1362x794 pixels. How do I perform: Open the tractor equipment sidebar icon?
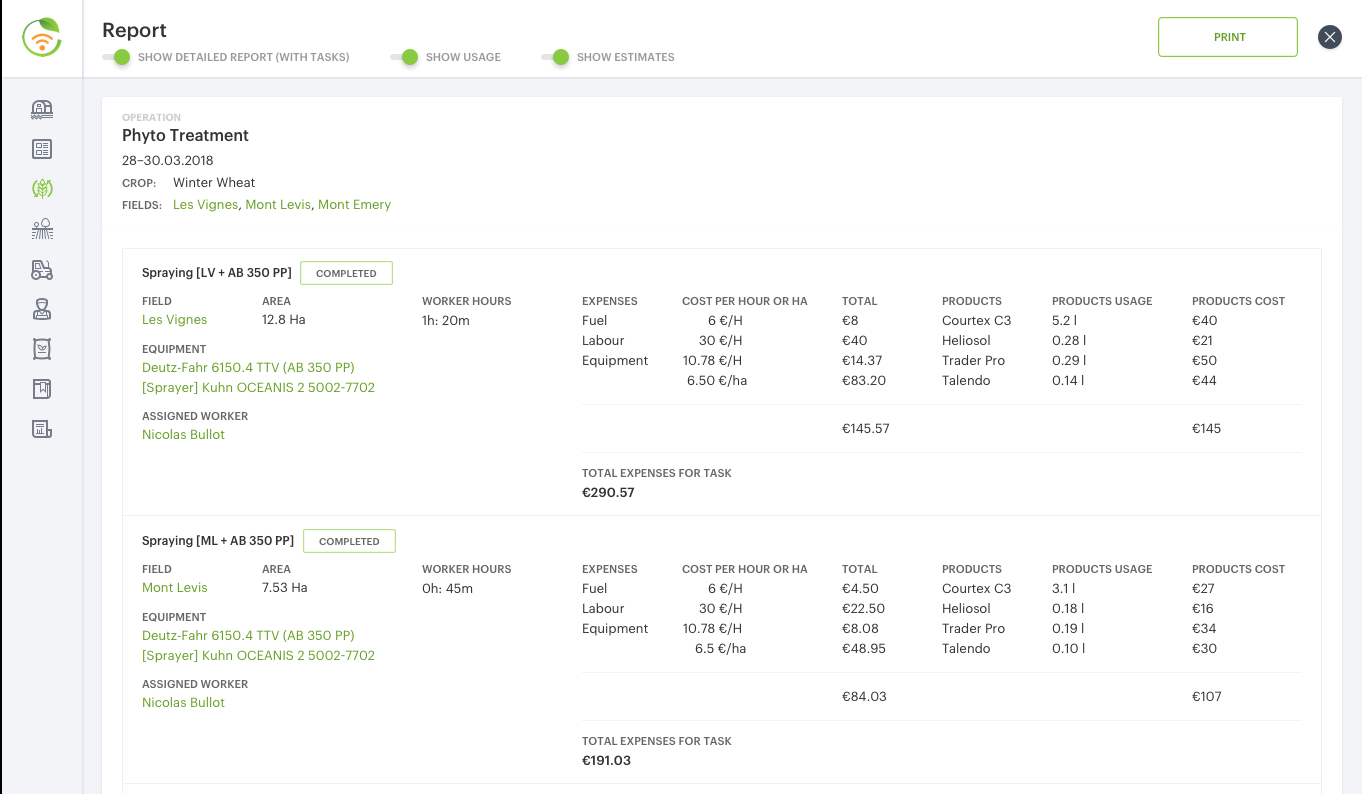42,269
